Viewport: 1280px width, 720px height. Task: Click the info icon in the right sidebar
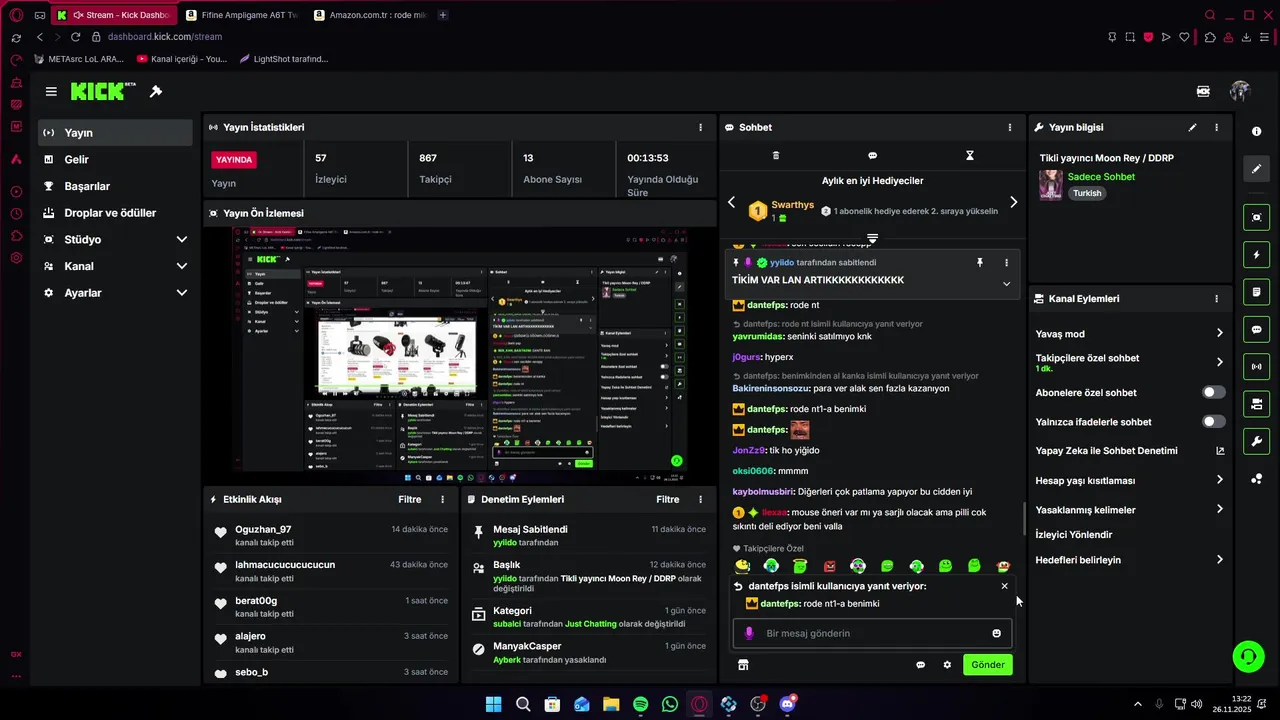pos(1257,131)
